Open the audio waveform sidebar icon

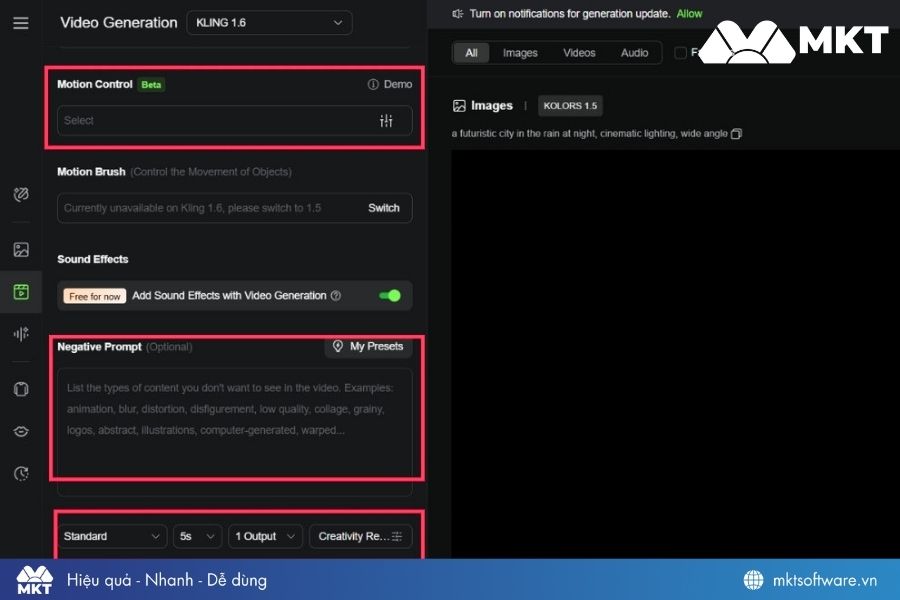coord(21,334)
